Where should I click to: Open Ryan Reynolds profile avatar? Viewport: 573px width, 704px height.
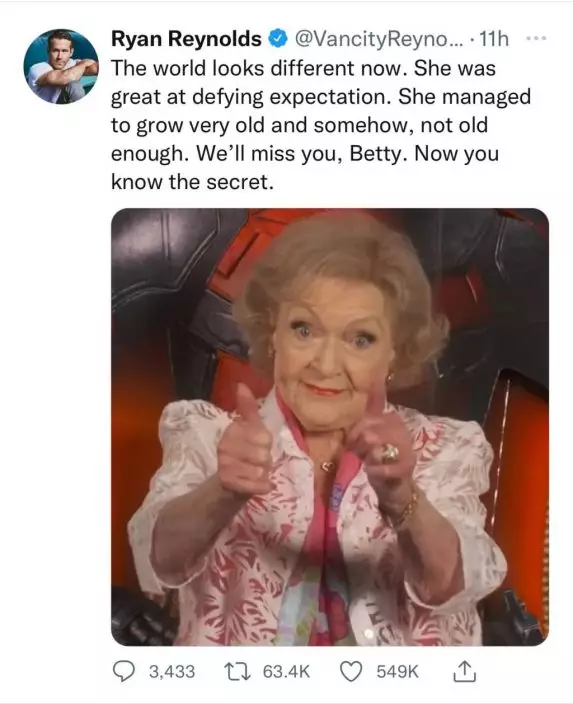point(61,67)
